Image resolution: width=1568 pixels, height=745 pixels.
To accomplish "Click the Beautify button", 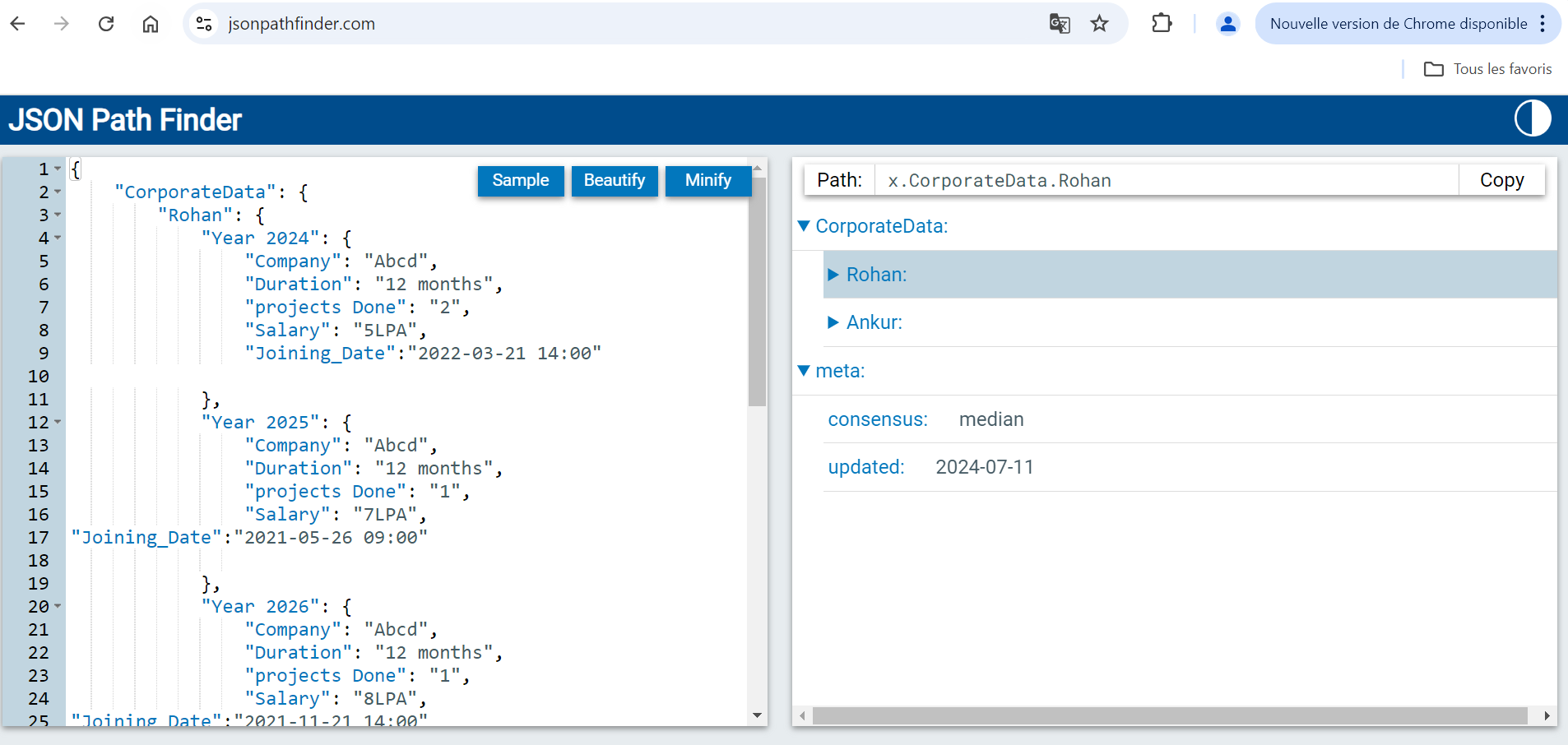I will (615, 181).
